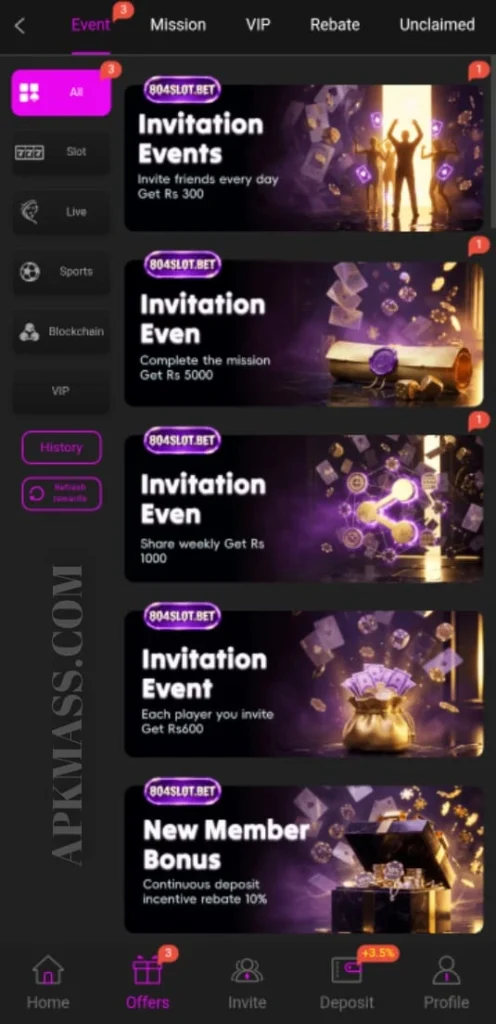The width and height of the screenshot is (496, 1024).
Task: Tap the back arrow icon
Action: tap(20, 26)
